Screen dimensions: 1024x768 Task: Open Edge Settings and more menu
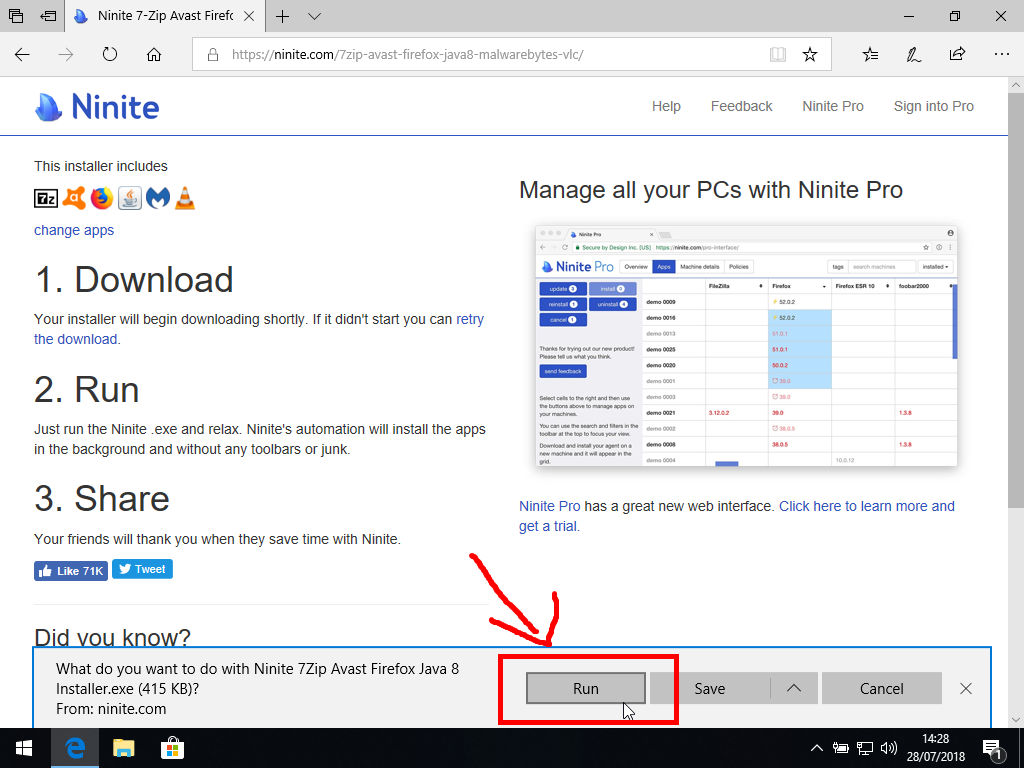point(1001,54)
